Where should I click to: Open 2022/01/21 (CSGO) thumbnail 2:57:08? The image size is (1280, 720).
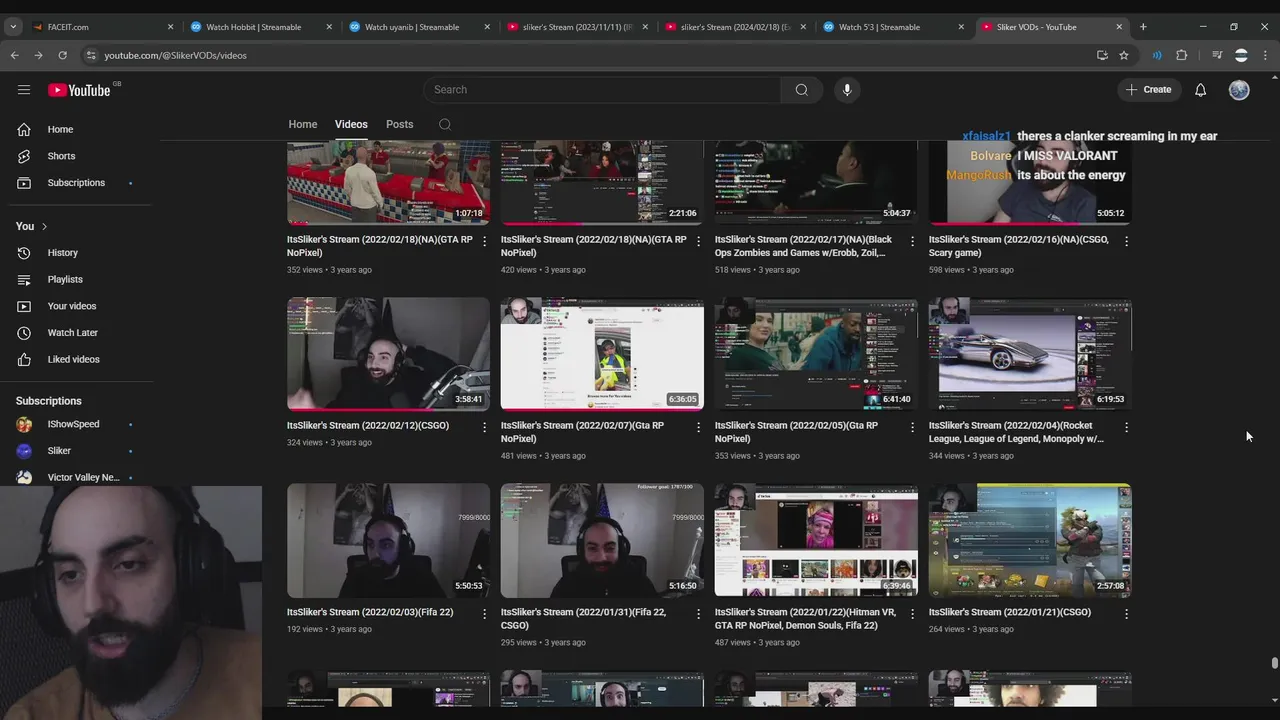pos(1030,540)
